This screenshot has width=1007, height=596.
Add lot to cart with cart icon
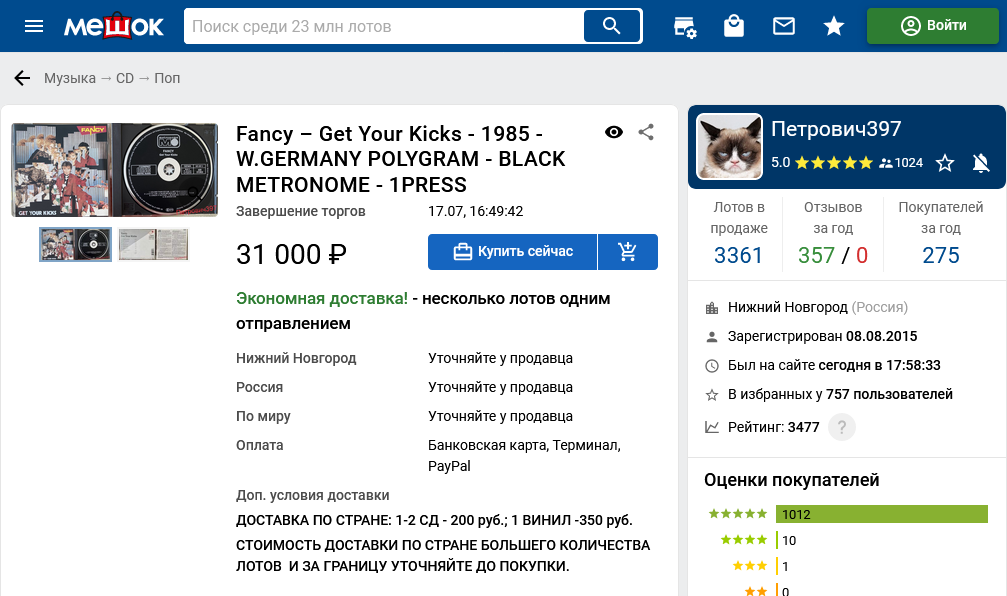(x=627, y=252)
